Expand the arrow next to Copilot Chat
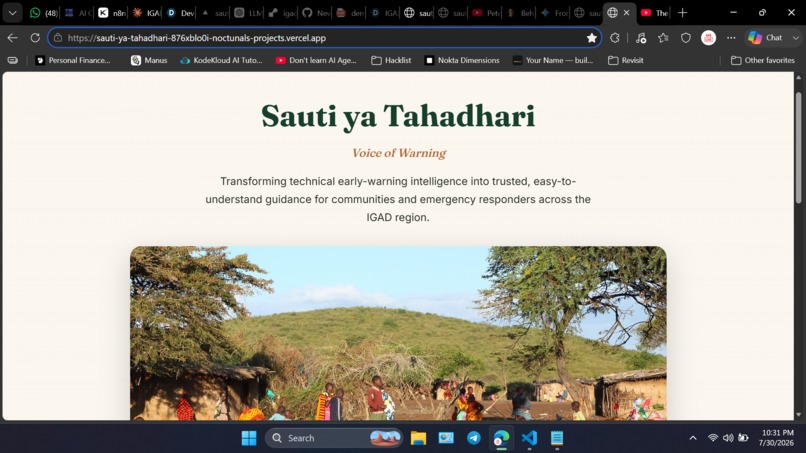 click(x=796, y=38)
